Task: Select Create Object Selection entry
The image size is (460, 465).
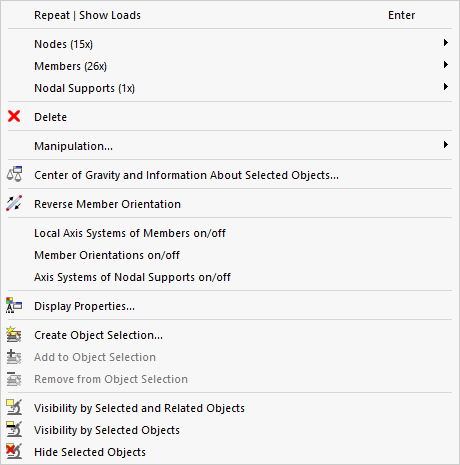Action: click(x=230, y=335)
